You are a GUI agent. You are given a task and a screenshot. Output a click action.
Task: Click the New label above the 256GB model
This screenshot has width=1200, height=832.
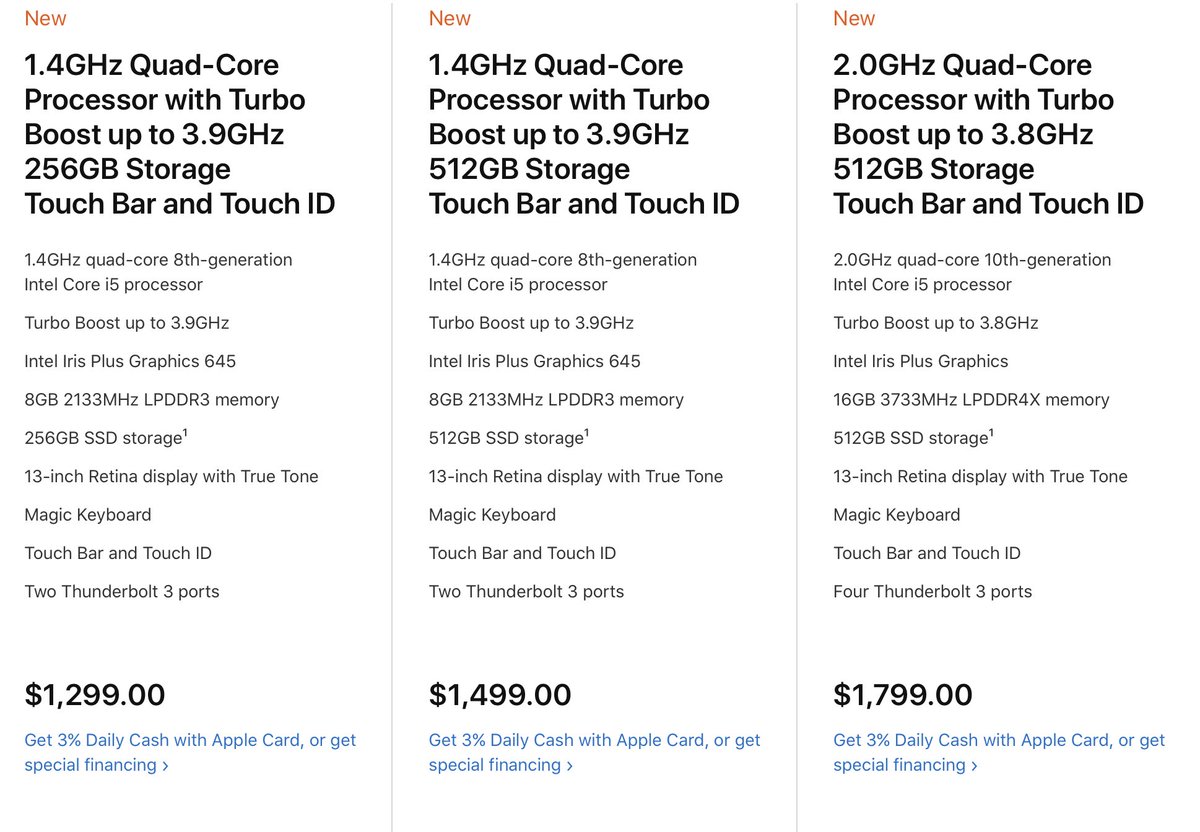coord(45,18)
